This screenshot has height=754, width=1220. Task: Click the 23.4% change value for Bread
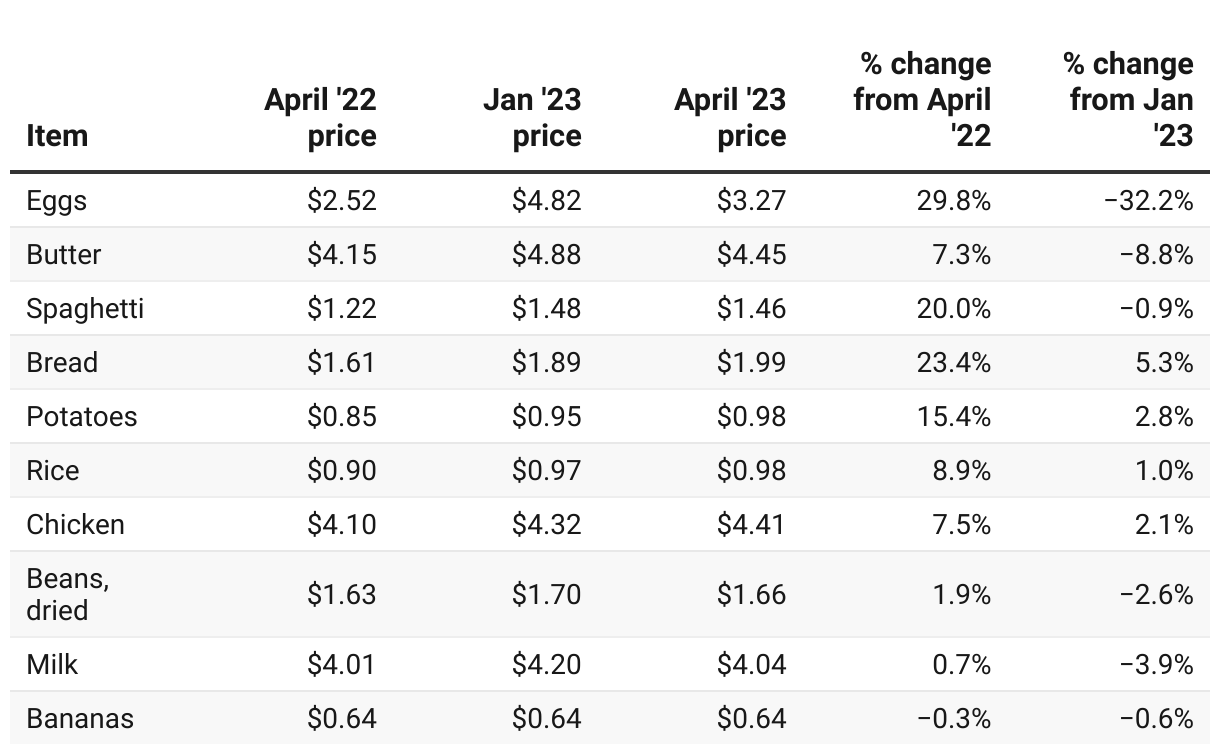tap(954, 363)
